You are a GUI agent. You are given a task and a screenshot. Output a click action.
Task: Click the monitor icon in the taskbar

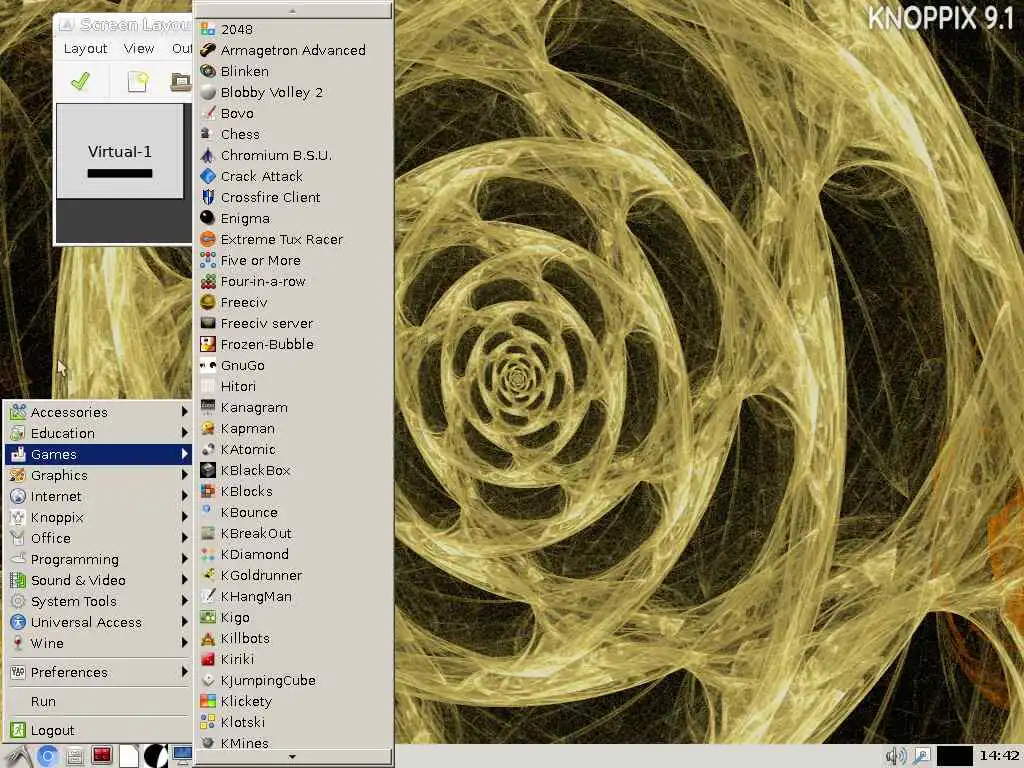pyautogui.click(x=182, y=756)
